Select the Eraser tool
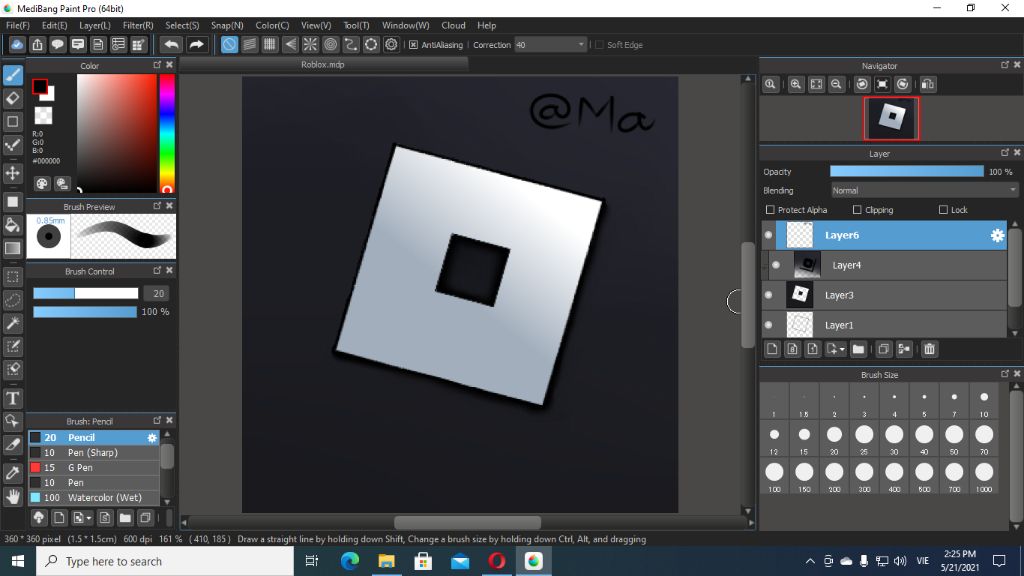Viewport: 1024px width, 576px height. tap(13, 96)
